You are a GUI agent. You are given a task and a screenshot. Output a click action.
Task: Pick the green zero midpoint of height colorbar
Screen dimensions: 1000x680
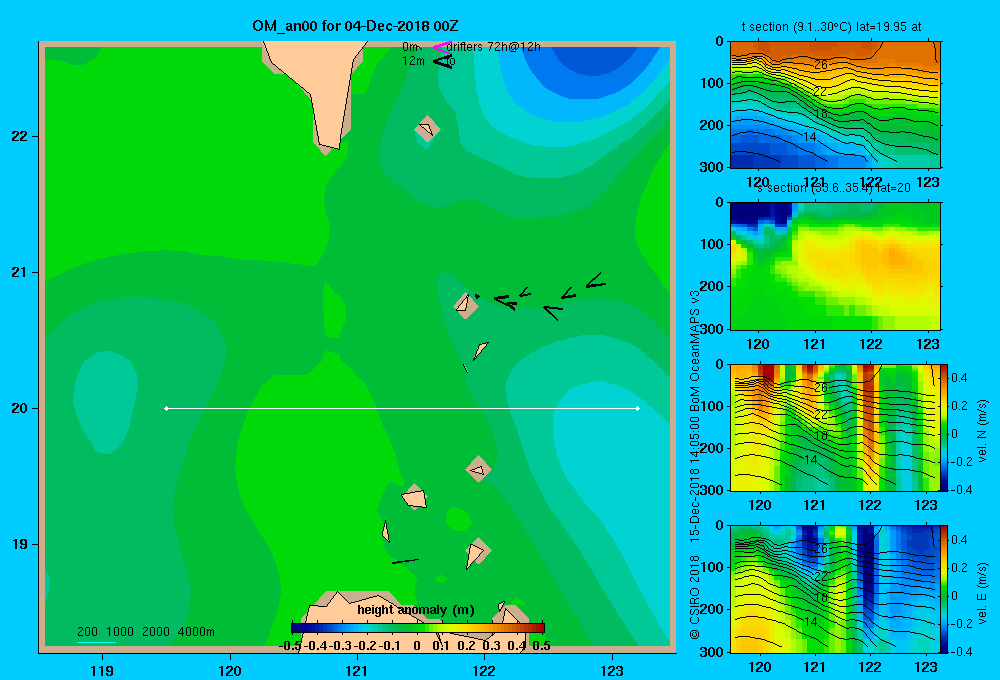(x=418, y=628)
